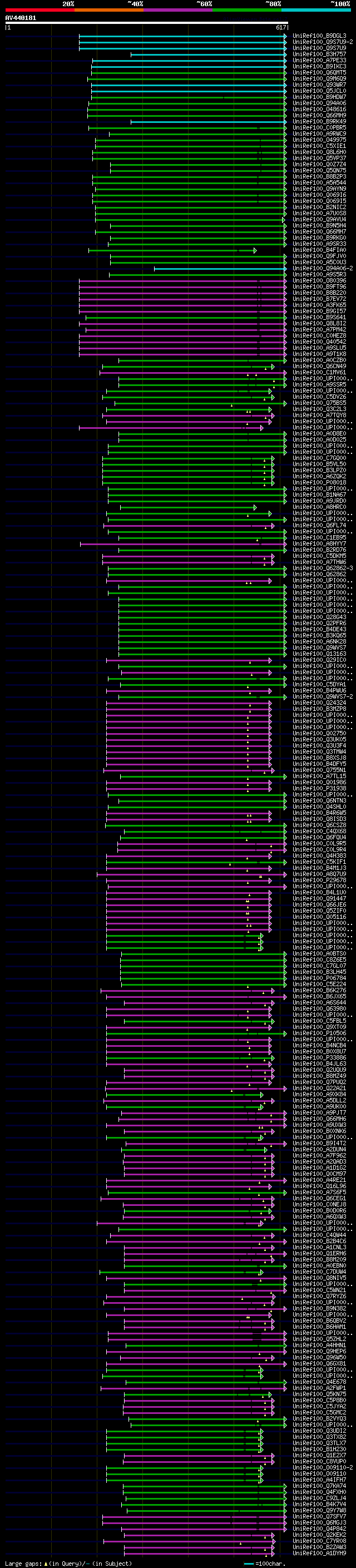
Task: Select the UniRef100_A3FK65 label
Action: pos(319,305)
